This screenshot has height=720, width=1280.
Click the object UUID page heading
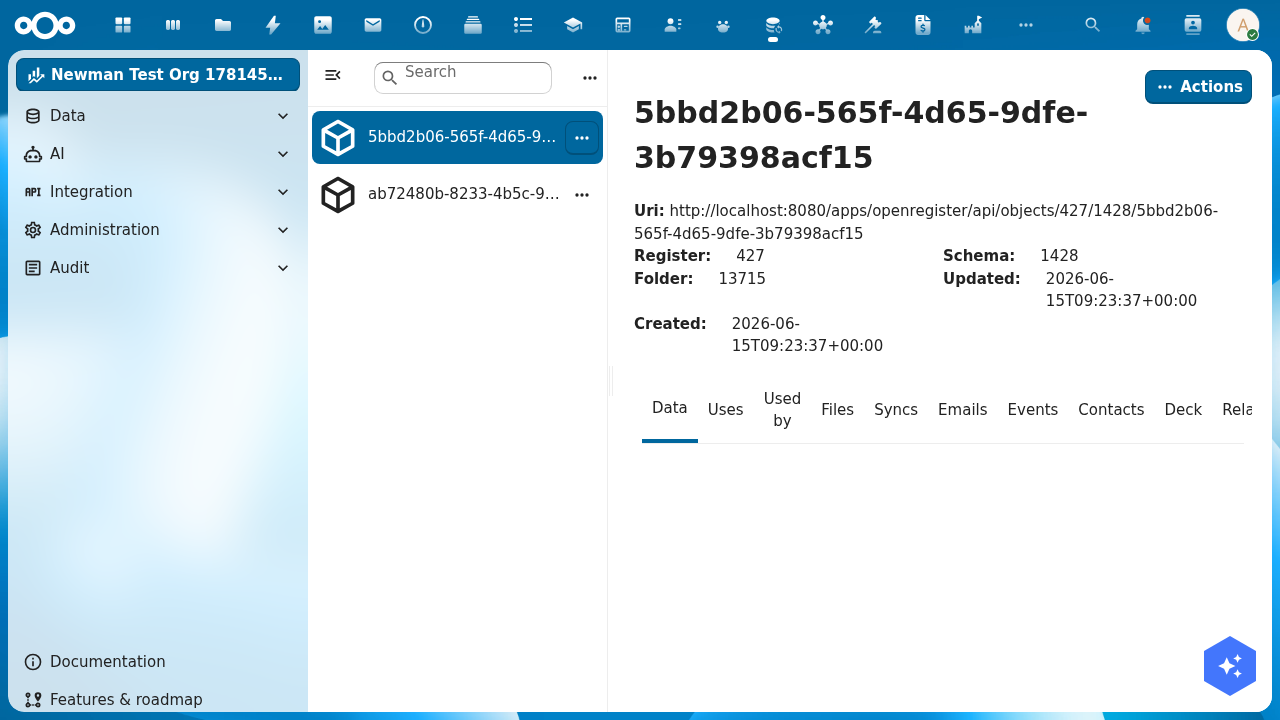[861, 135]
